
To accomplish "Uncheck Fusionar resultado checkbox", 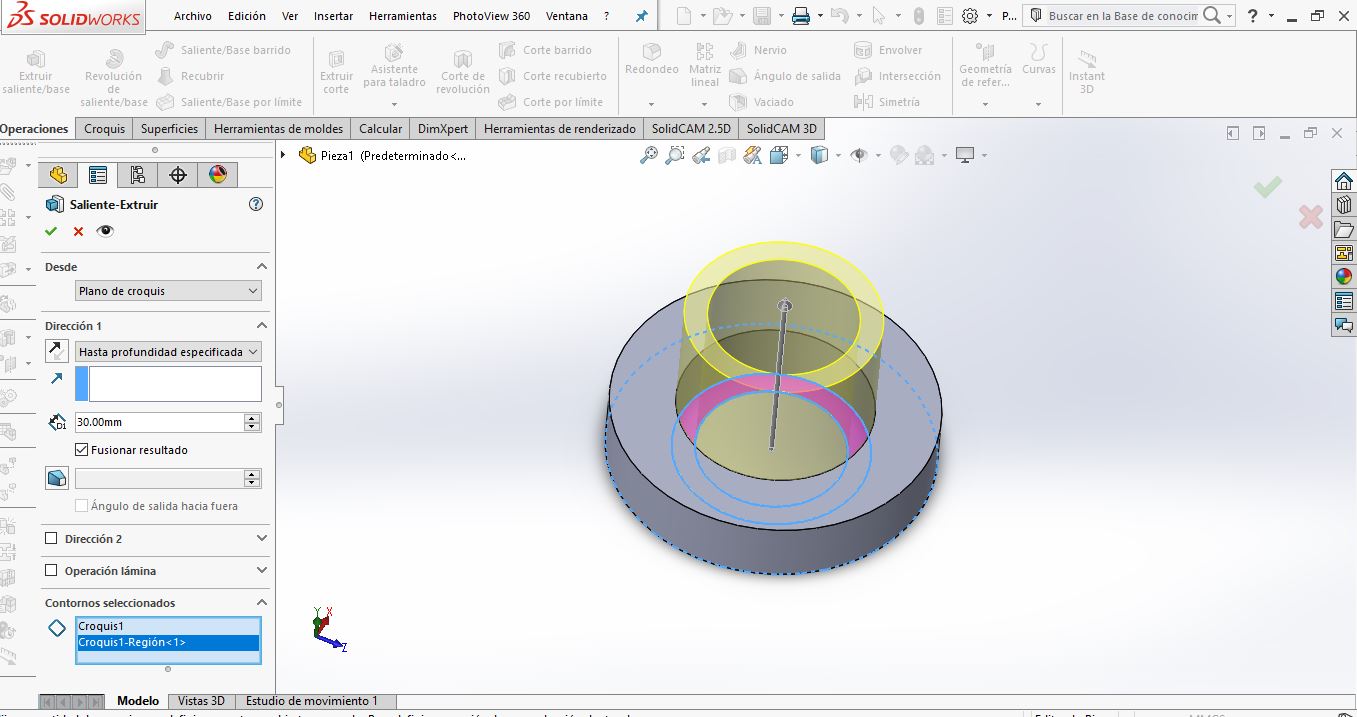I will 82,450.
